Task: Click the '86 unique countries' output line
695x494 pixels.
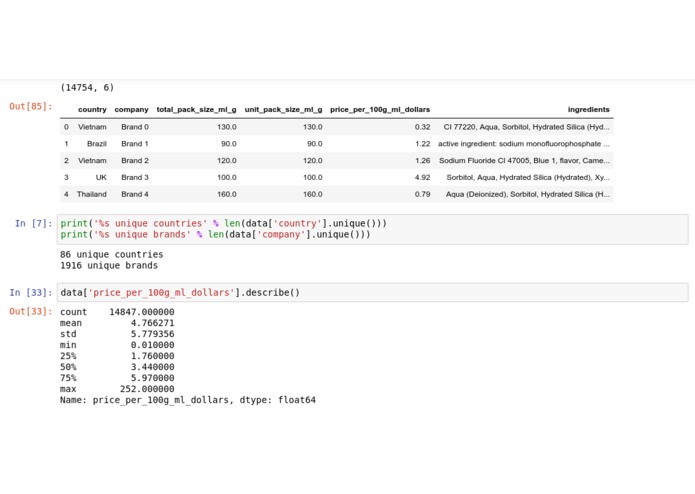Action: tap(112, 254)
